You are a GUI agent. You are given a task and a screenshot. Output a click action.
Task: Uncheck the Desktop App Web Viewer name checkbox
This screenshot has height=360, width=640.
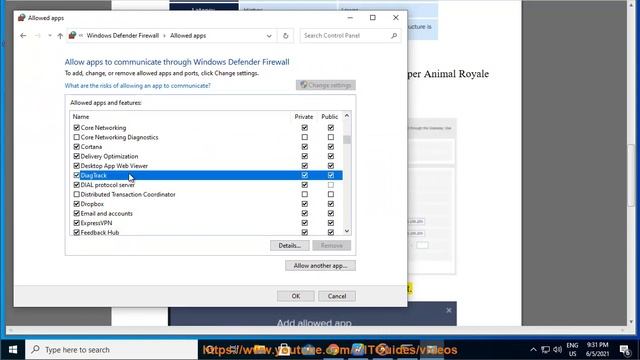(x=76, y=166)
